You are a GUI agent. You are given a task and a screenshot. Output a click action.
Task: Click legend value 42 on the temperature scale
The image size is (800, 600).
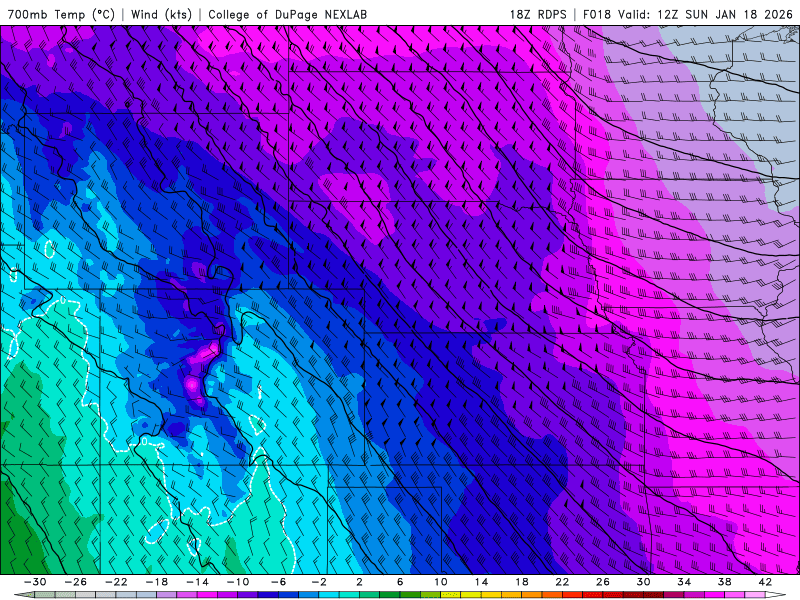(765, 582)
